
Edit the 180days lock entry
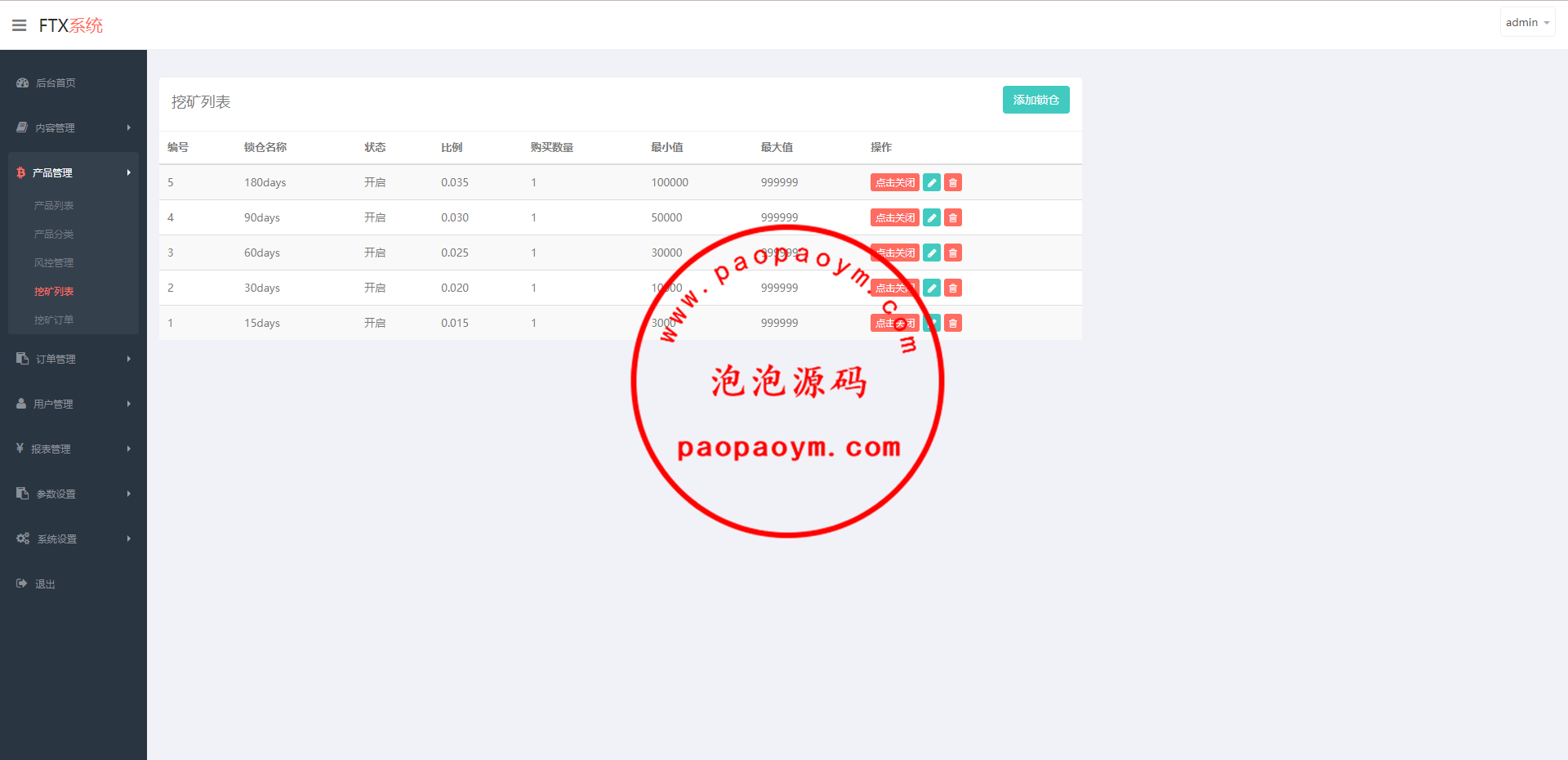932,182
